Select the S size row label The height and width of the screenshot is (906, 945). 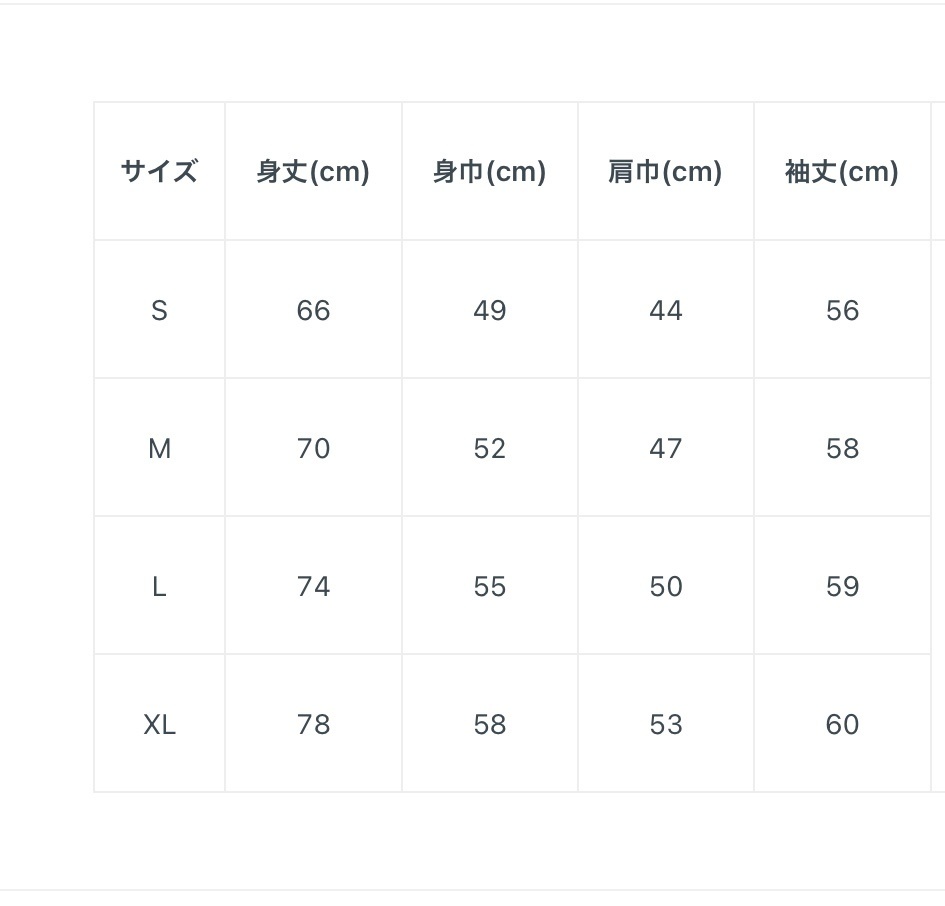(159, 310)
